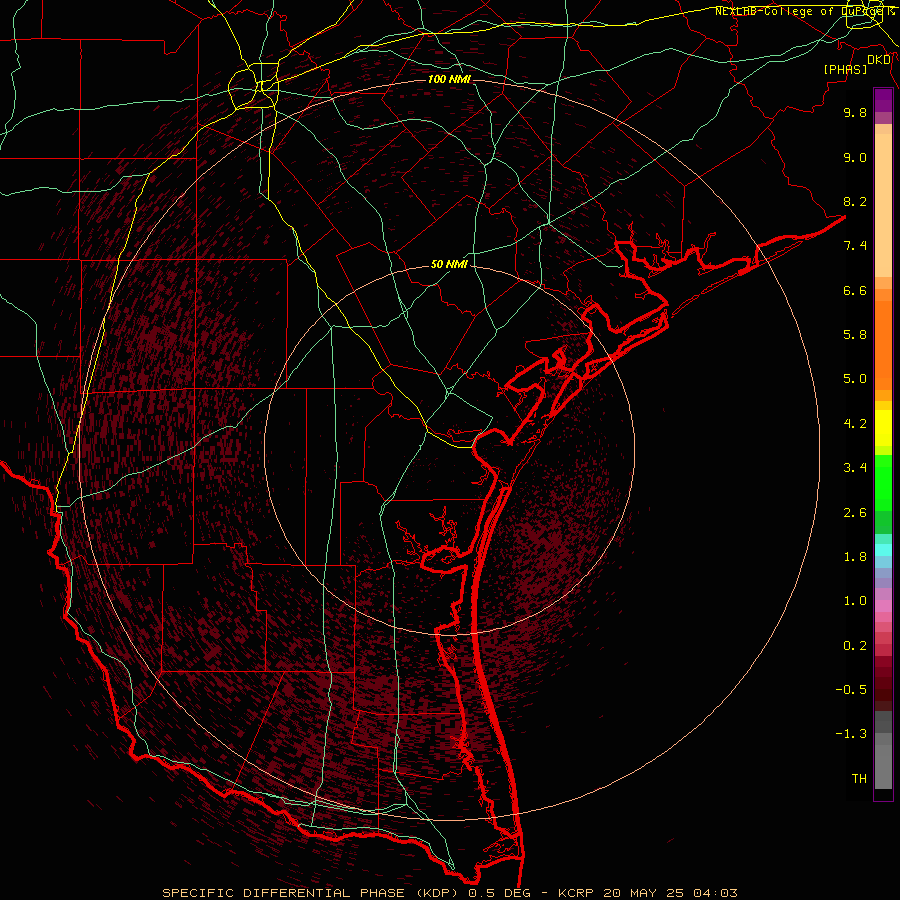Click the TH threshold label on scale

pyautogui.click(x=859, y=779)
